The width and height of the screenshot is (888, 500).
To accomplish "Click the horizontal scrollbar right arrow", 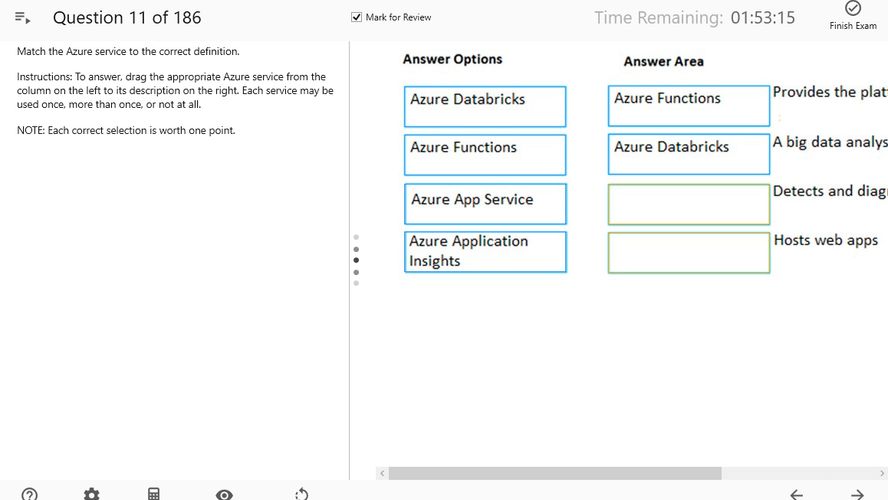I will pos(882,473).
